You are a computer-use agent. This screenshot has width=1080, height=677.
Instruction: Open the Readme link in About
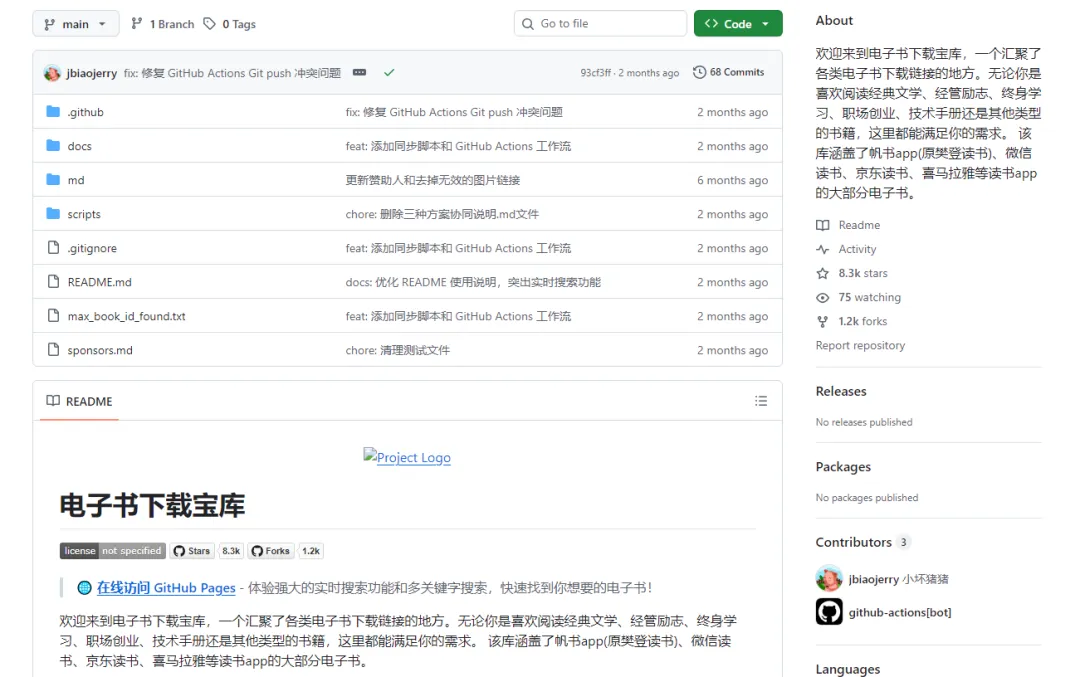pyautogui.click(x=859, y=225)
